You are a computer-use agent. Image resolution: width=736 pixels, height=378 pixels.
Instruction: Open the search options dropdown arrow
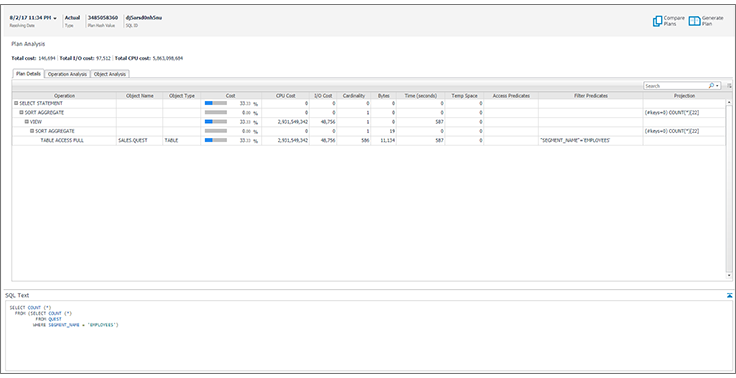[x=717, y=86]
